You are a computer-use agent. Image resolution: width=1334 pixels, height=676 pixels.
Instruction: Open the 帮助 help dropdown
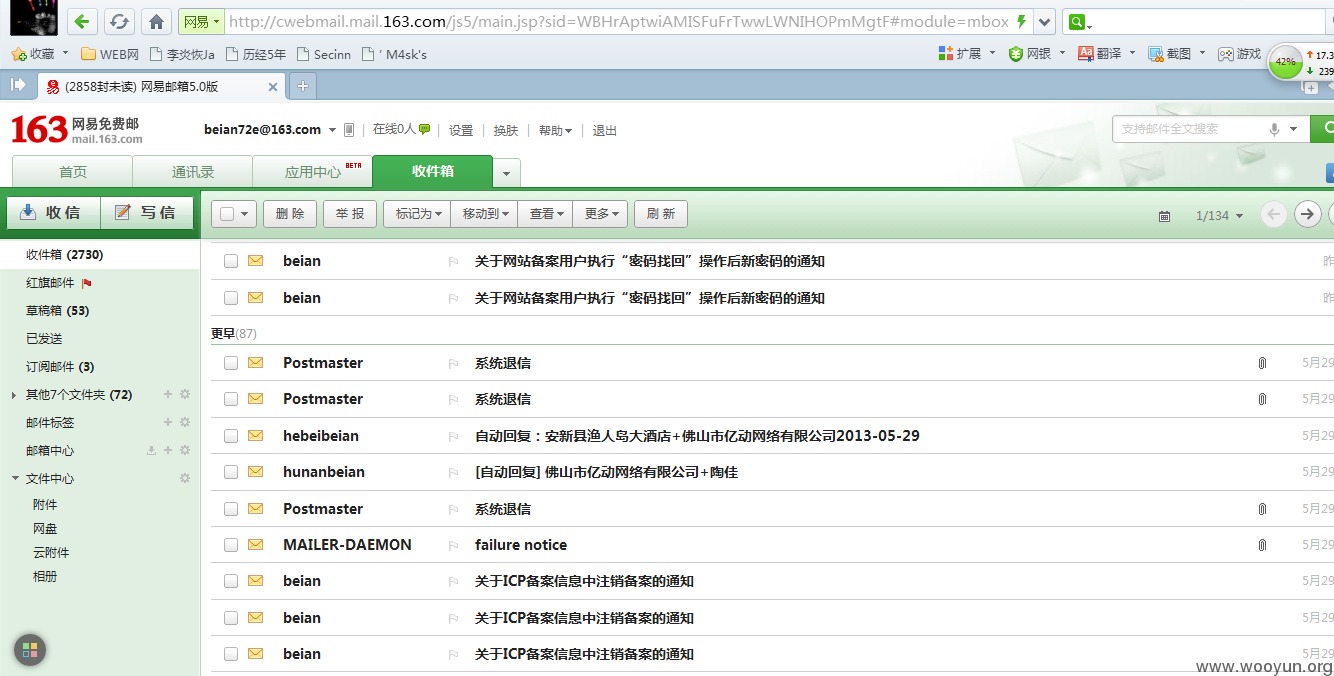click(555, 130)
